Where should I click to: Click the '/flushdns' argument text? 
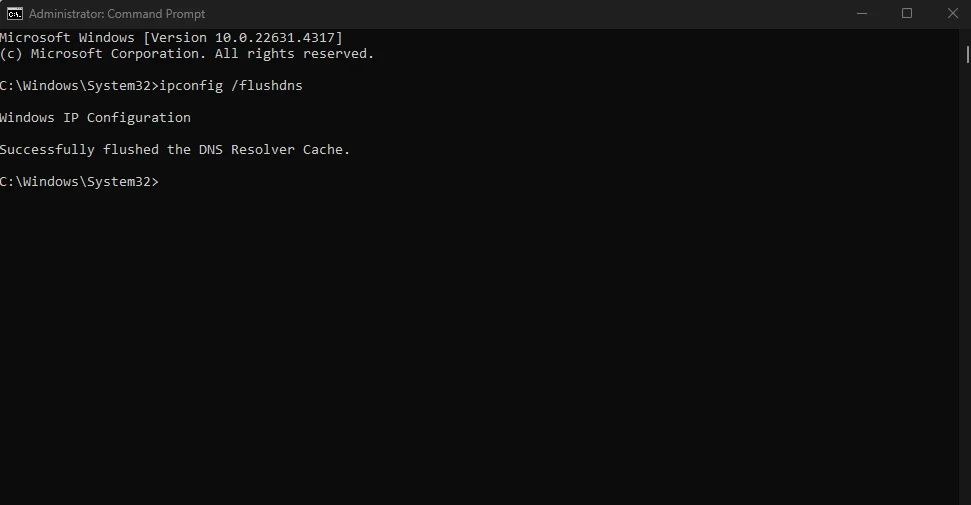(x=267, y=86)
